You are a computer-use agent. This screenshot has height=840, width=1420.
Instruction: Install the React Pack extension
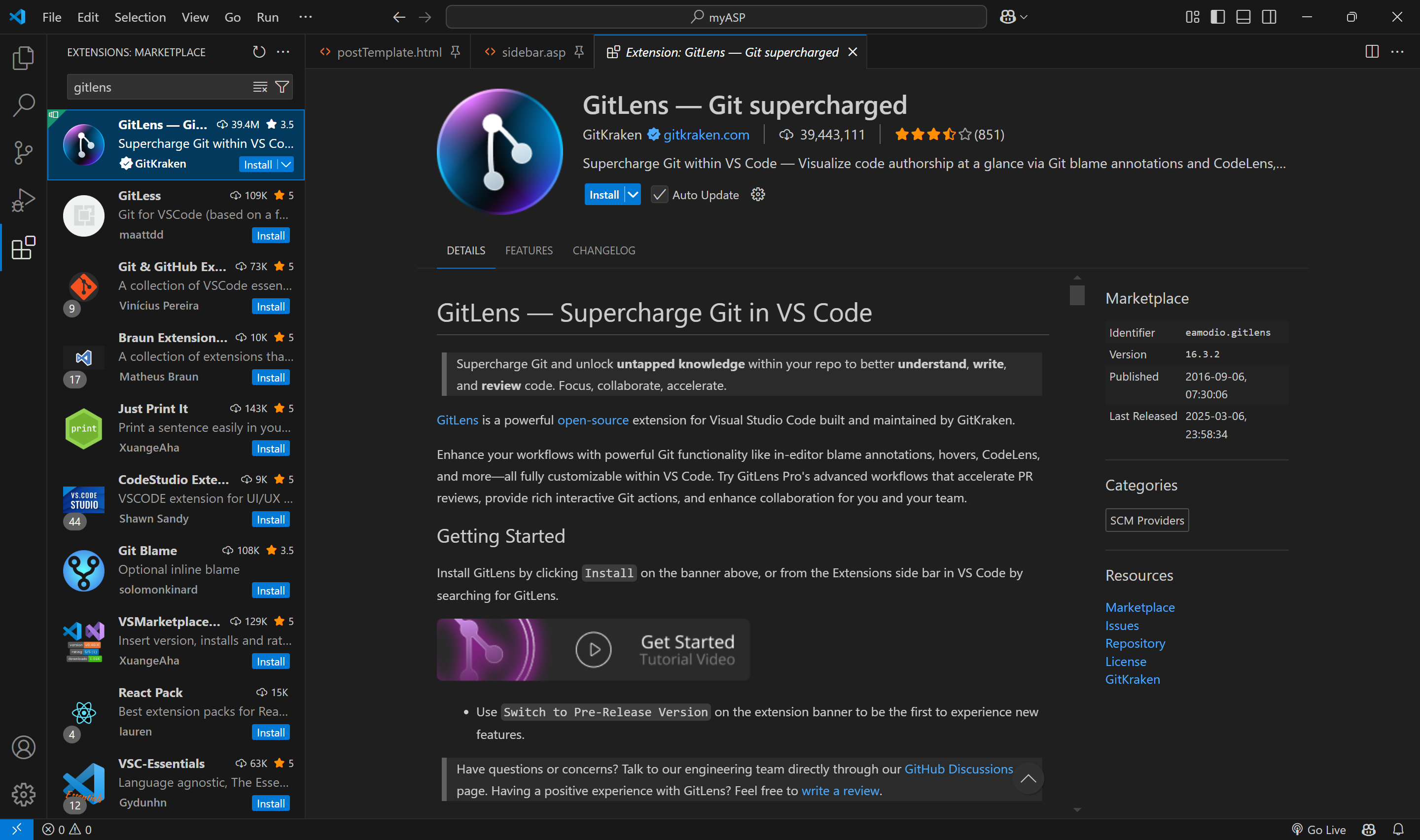(271, 733)
